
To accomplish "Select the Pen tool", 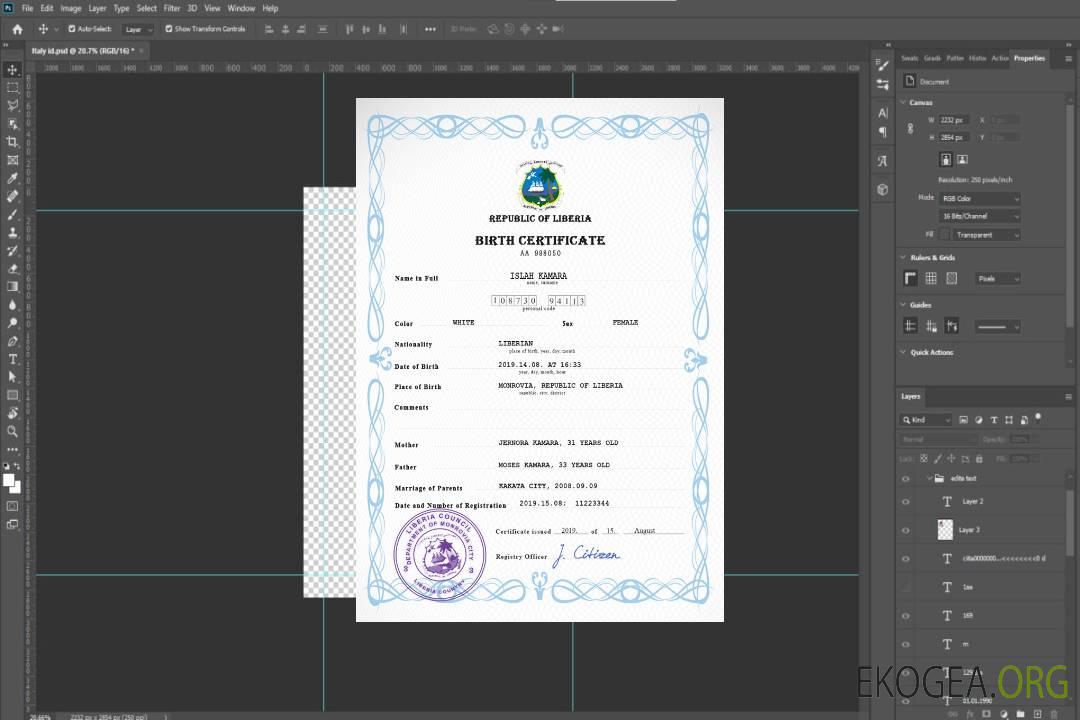I will pos(12,341).
